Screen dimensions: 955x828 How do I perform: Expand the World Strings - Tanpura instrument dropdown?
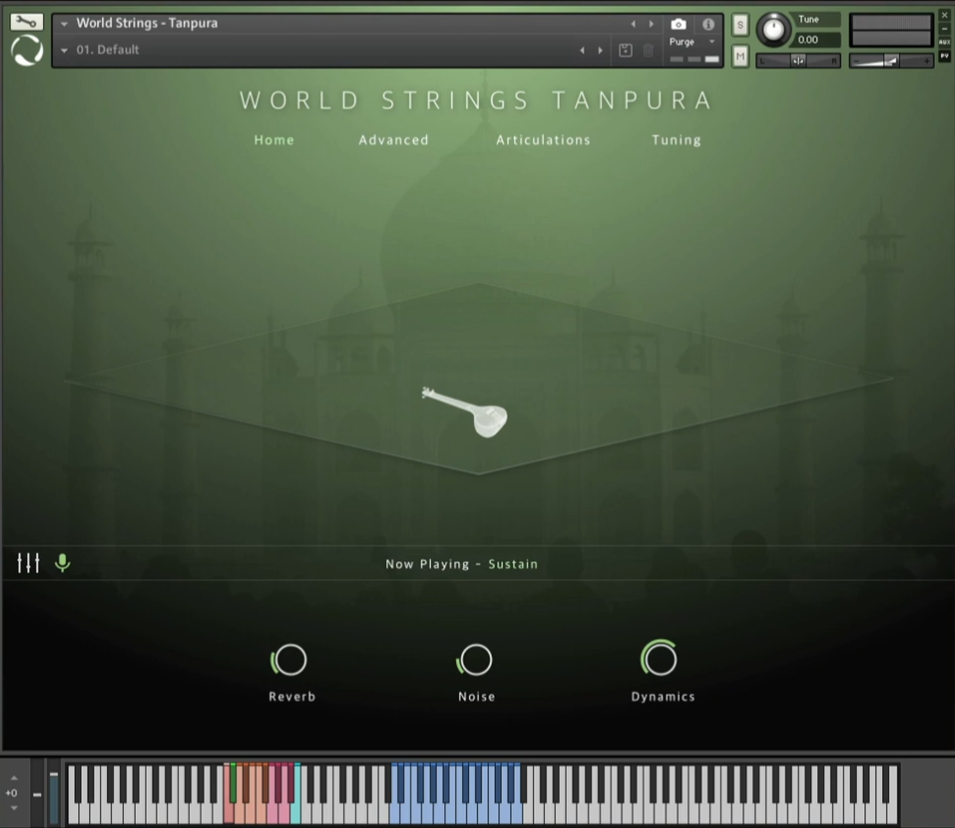pos(64,24)
